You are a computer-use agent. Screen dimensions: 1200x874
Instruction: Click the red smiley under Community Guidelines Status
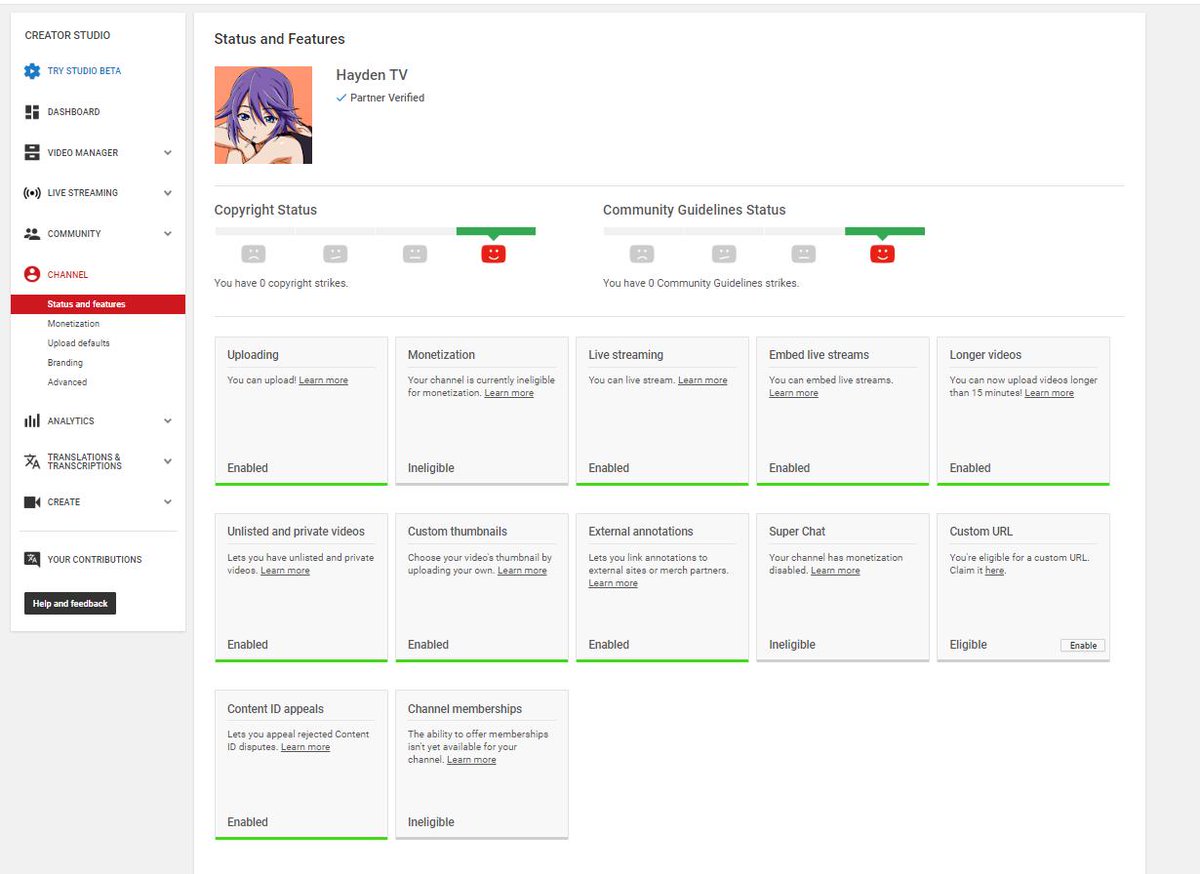click(882, 254)
